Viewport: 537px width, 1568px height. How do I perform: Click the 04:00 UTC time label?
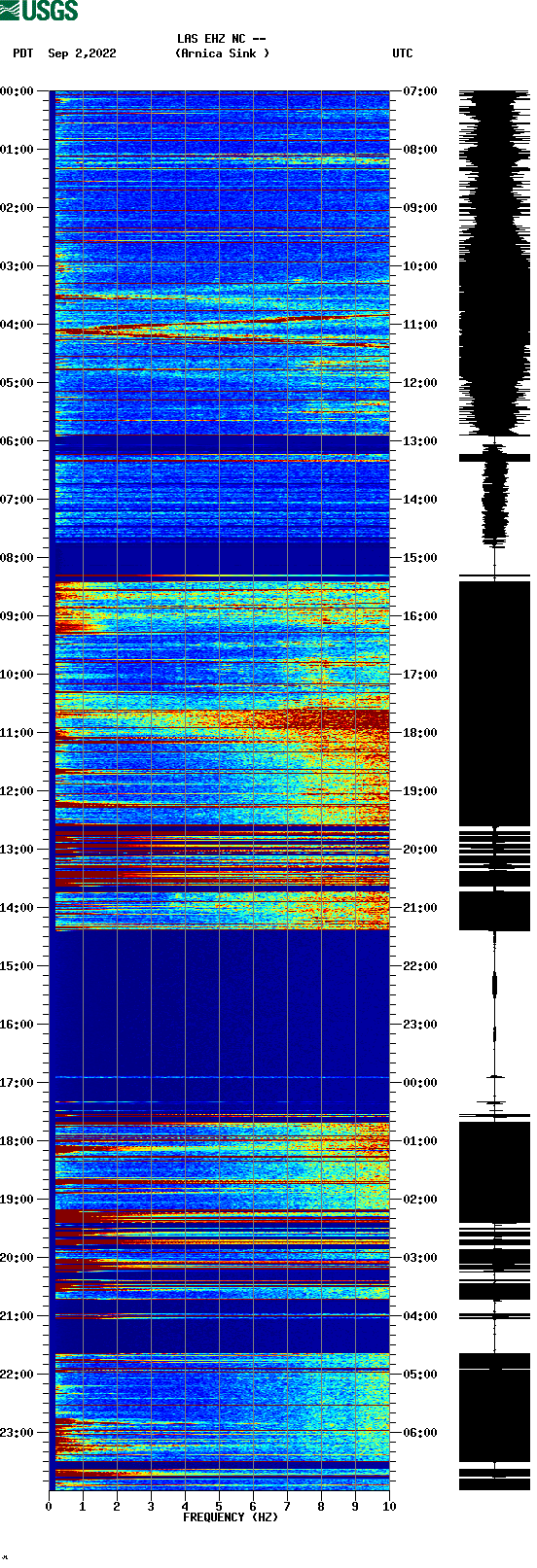pos(420,1316)
